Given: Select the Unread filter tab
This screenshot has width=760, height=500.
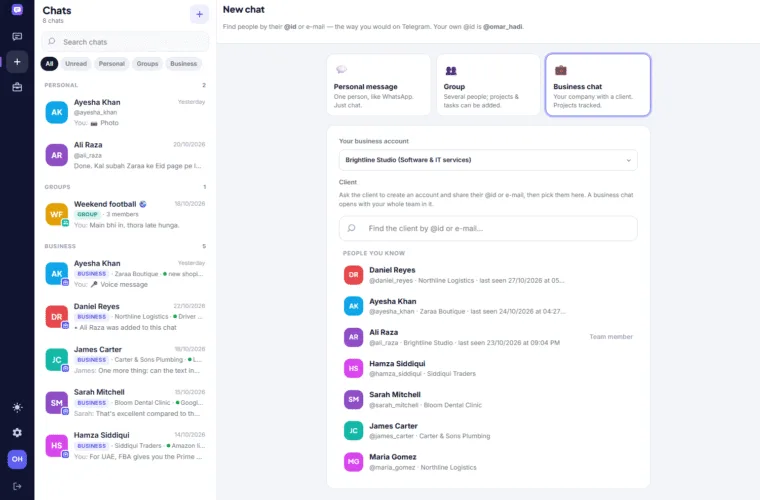Looking at the screenshot, I should (76, 63).
